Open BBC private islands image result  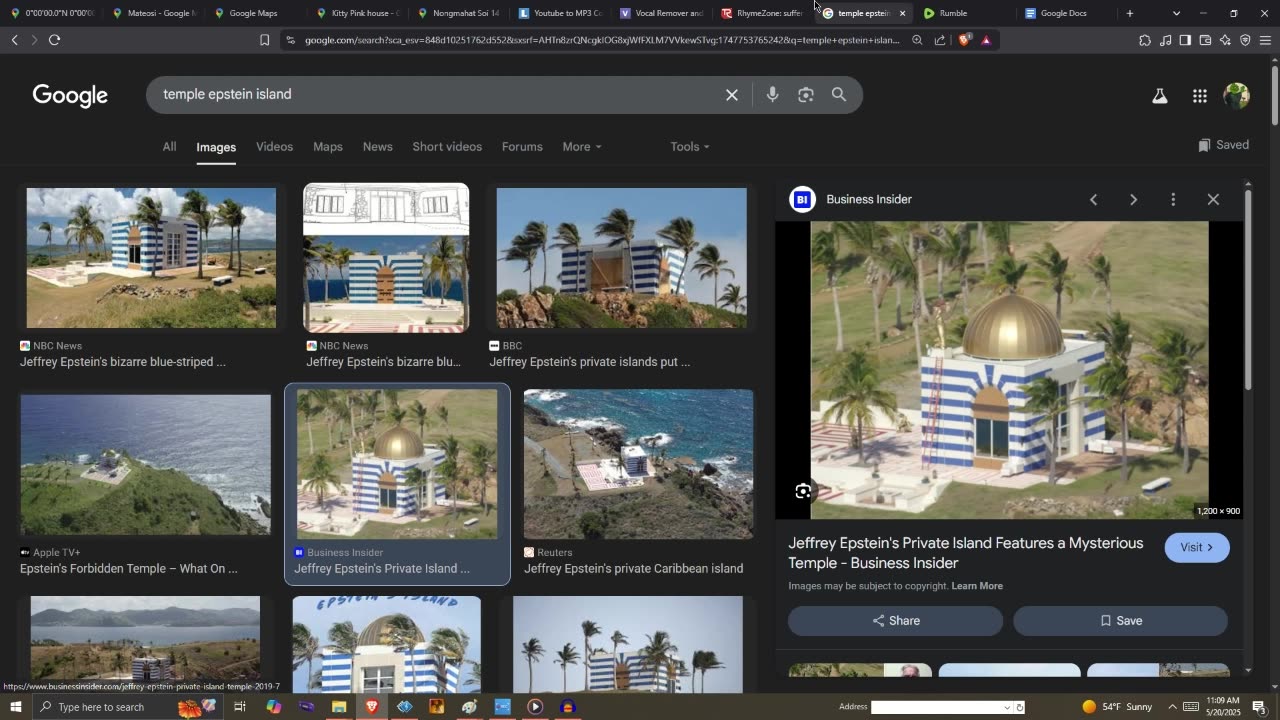click(x=621, y=258)
